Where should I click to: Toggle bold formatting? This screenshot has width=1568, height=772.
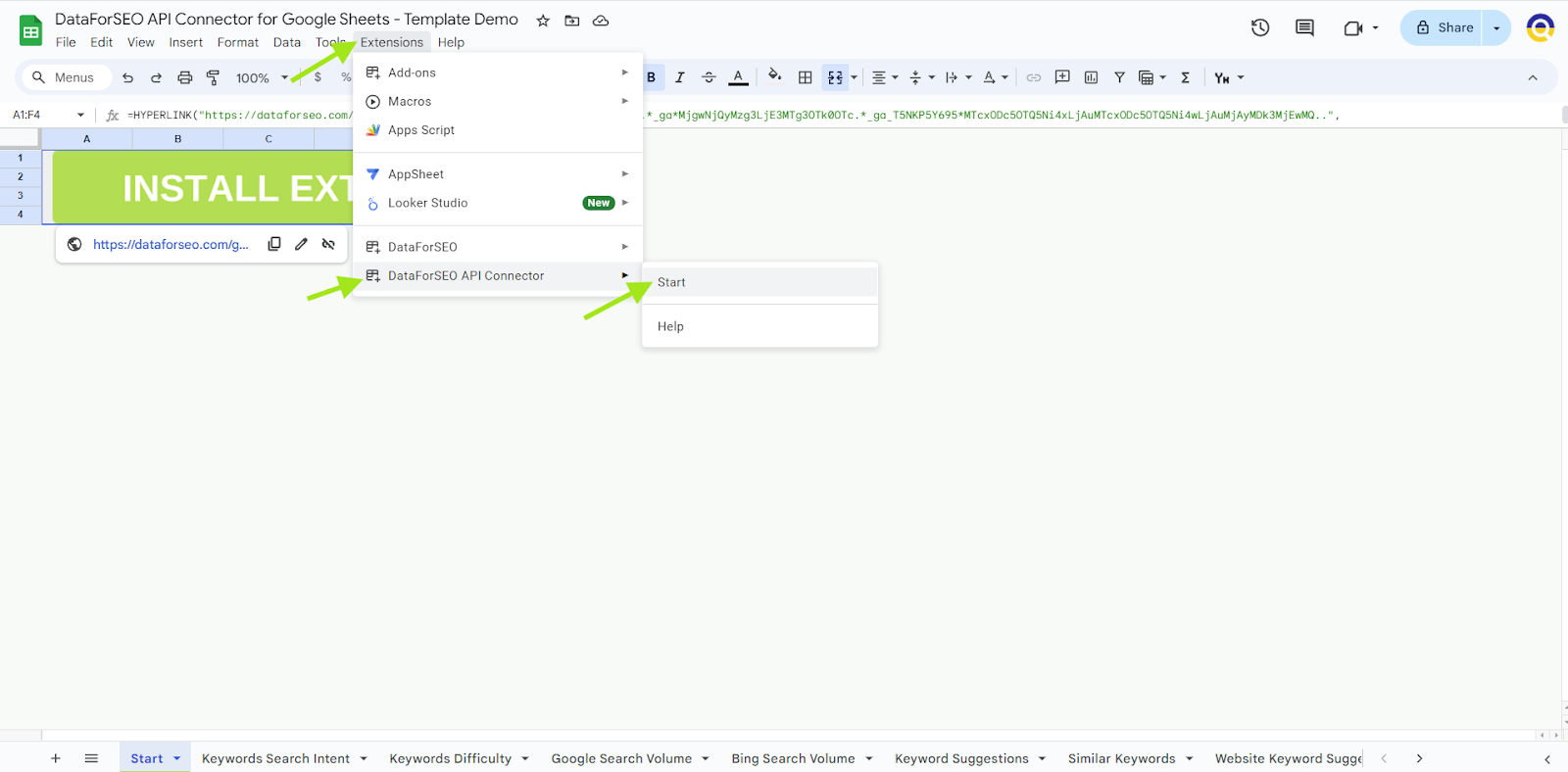[x=651, y=77]
